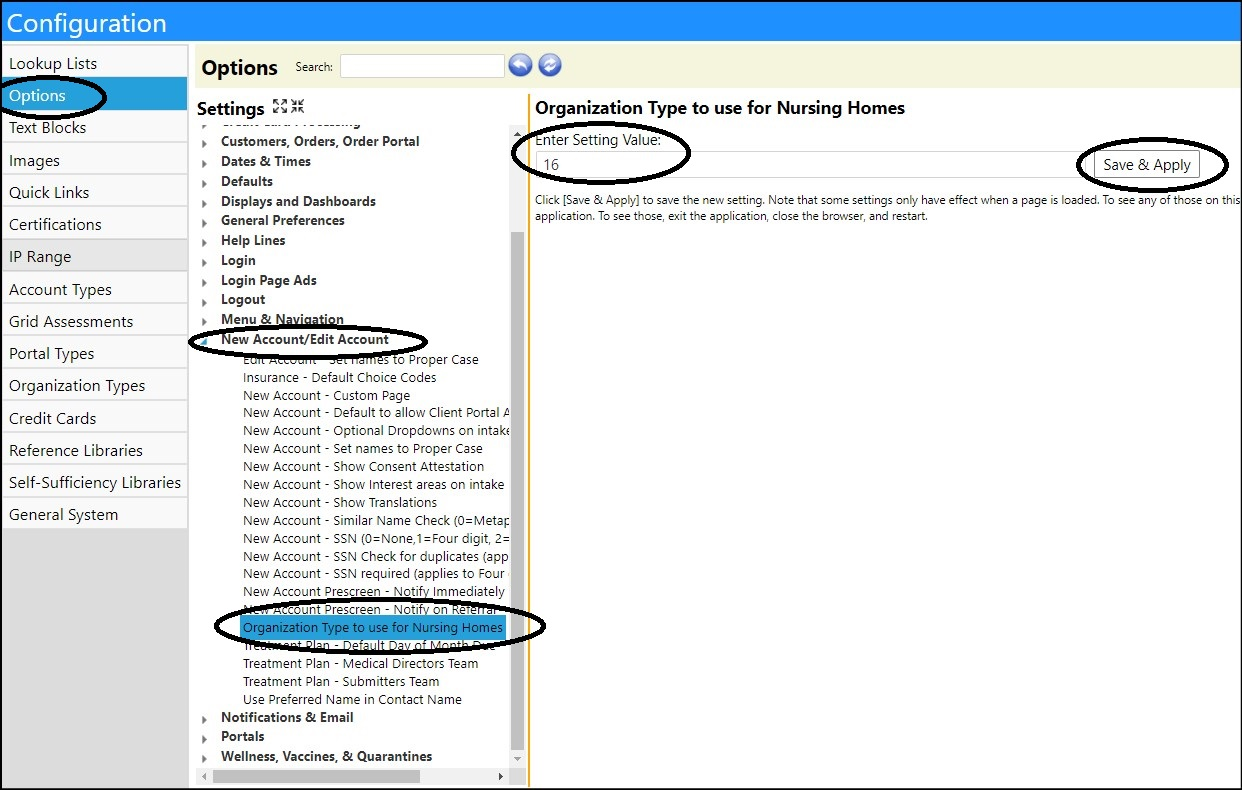
Task: Select New Account - SSN required setting
Action: (376, 573)
